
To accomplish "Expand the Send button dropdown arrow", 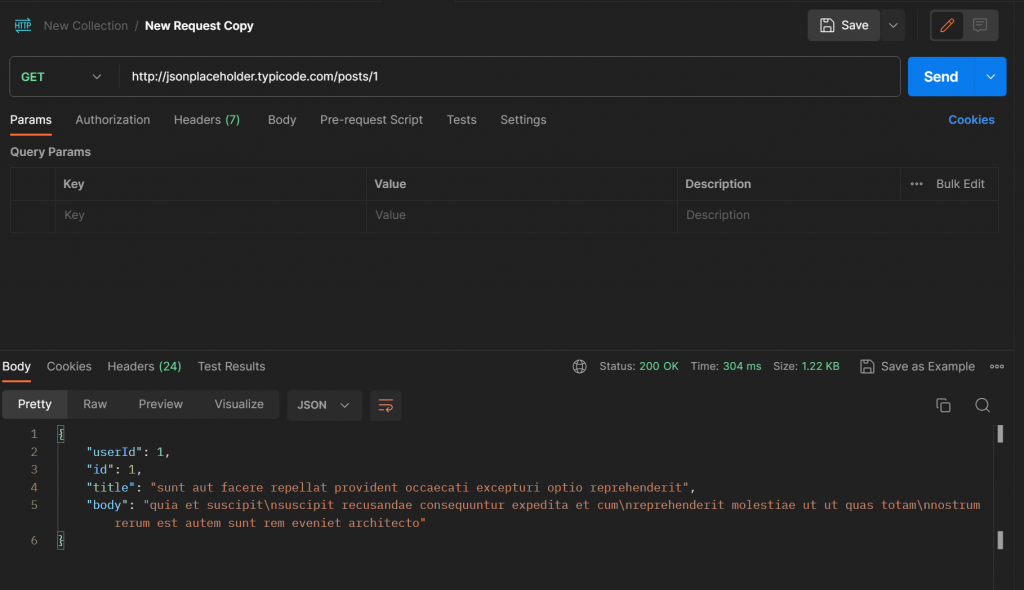I will pyautogui.click(x=991, y=77).
